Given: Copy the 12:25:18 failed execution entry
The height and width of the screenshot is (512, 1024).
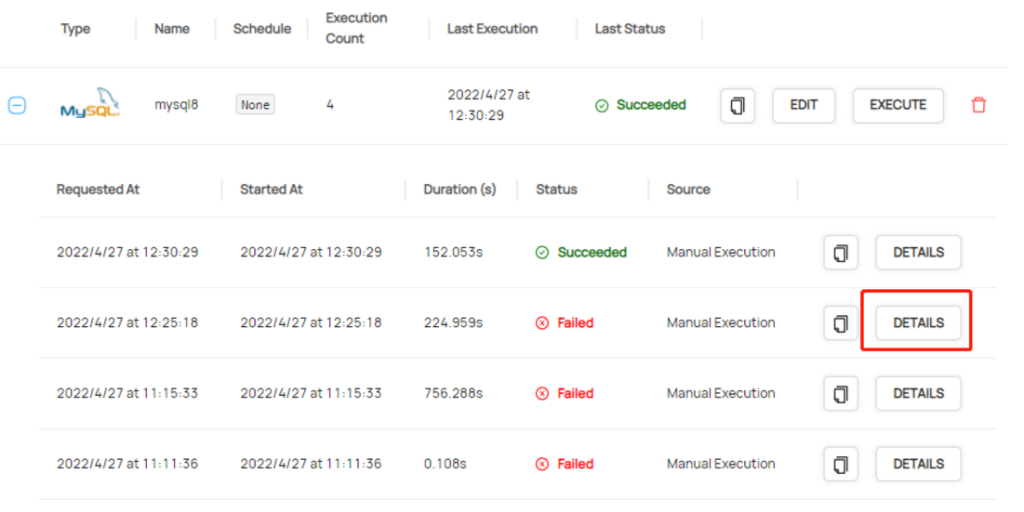Looking at the screenshot, I should pyautogui.click(x=841, y=323).
